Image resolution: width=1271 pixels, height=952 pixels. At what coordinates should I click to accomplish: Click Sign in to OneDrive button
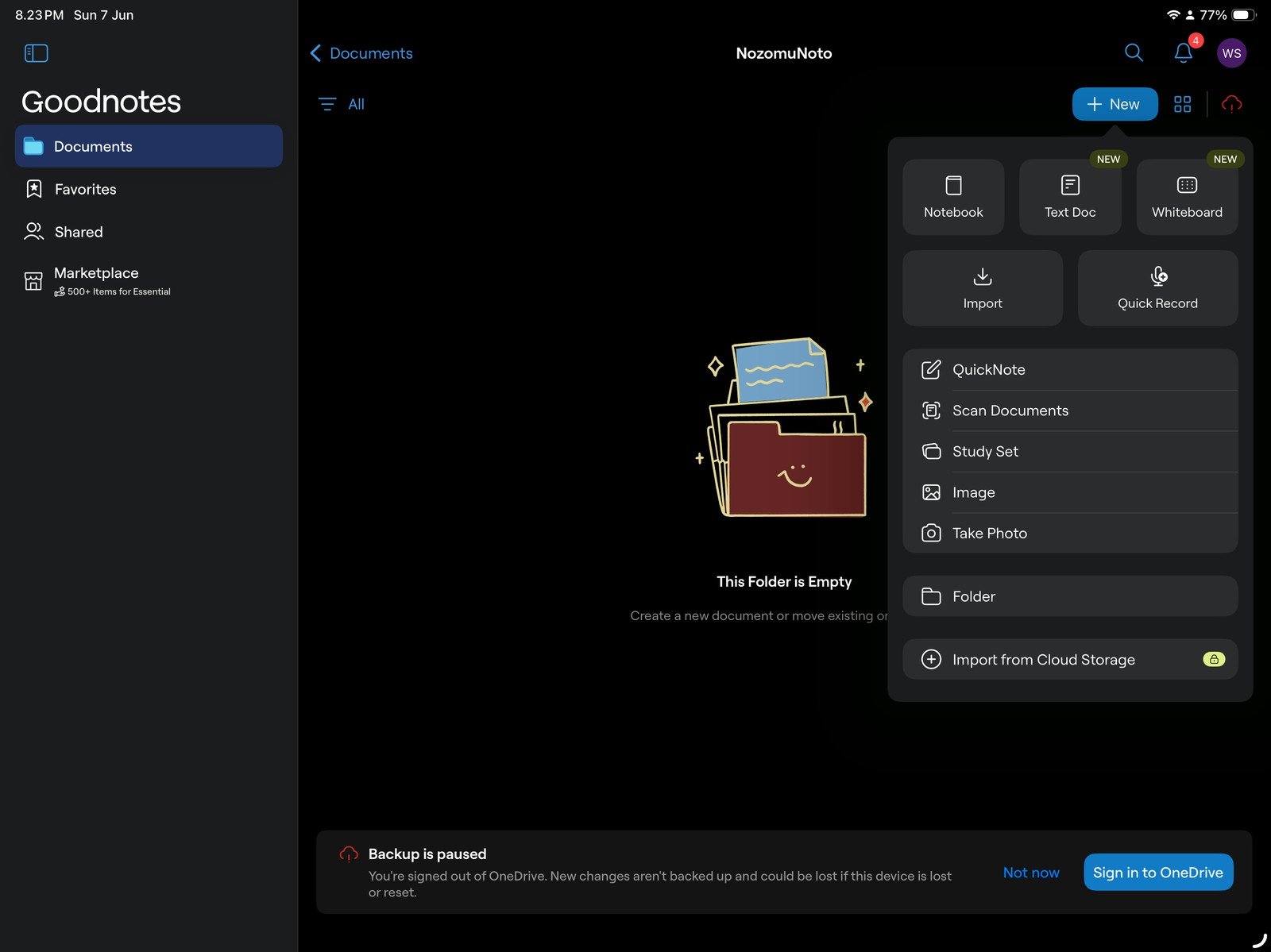(1158, 873)
